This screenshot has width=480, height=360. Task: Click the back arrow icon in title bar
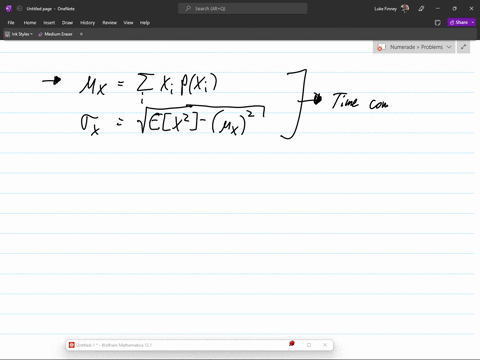[19, 9]
